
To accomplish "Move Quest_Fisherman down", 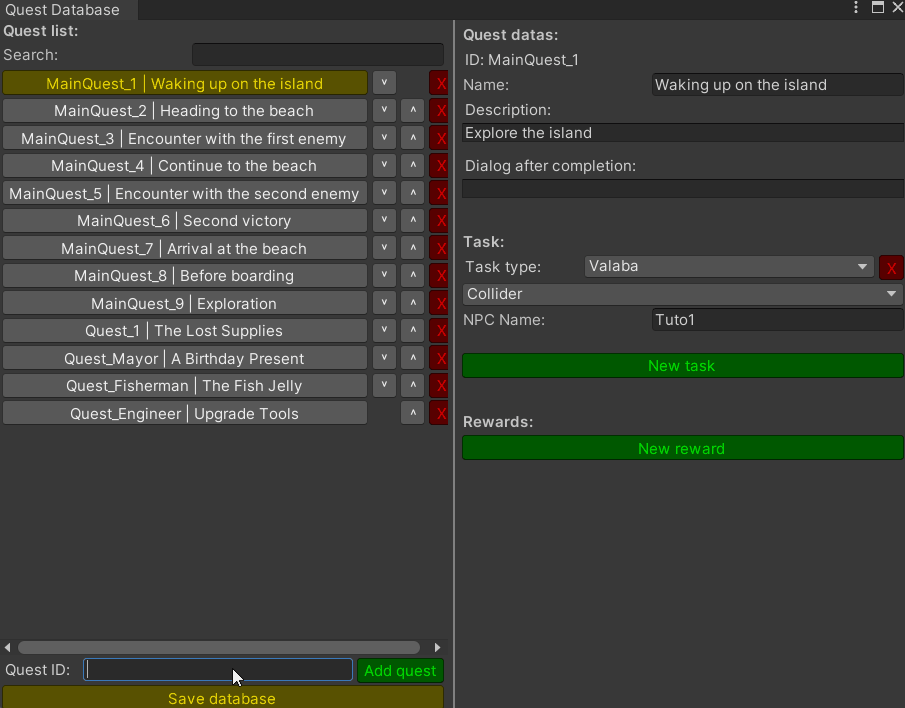I will [x=384, y=385].
